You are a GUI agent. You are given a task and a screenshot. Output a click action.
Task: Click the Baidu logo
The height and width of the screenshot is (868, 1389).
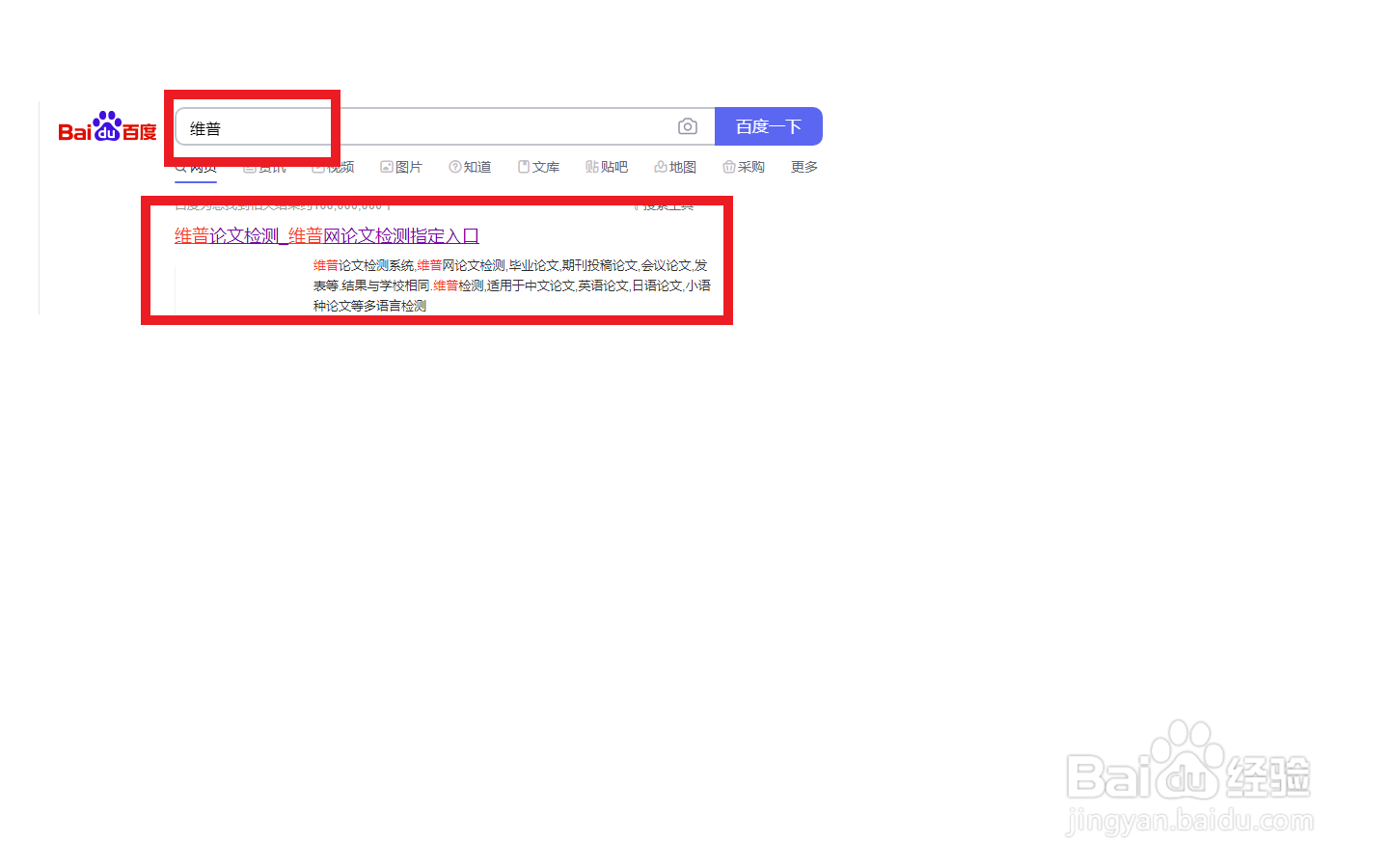pos(107,127)
